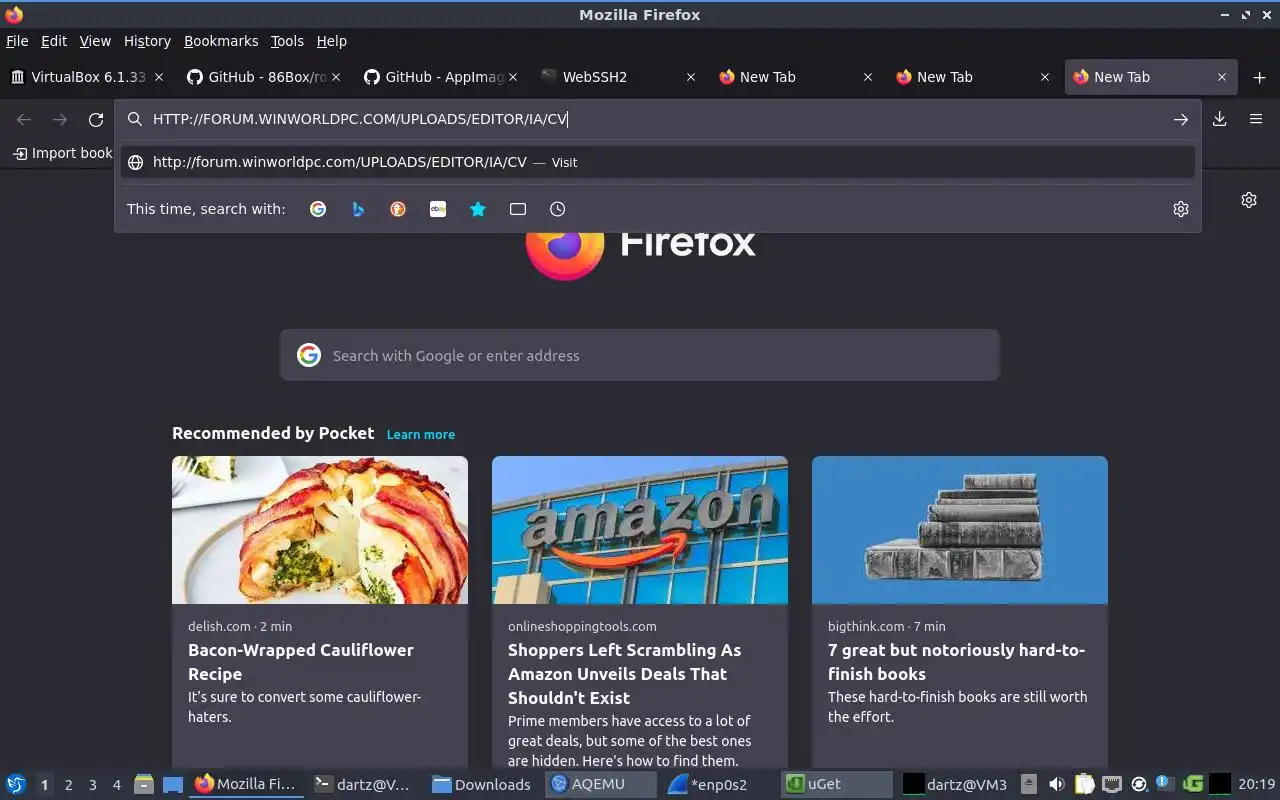The image size is (1280, 800).
Task: Open the system start menu icon
Action: (15, 784)
